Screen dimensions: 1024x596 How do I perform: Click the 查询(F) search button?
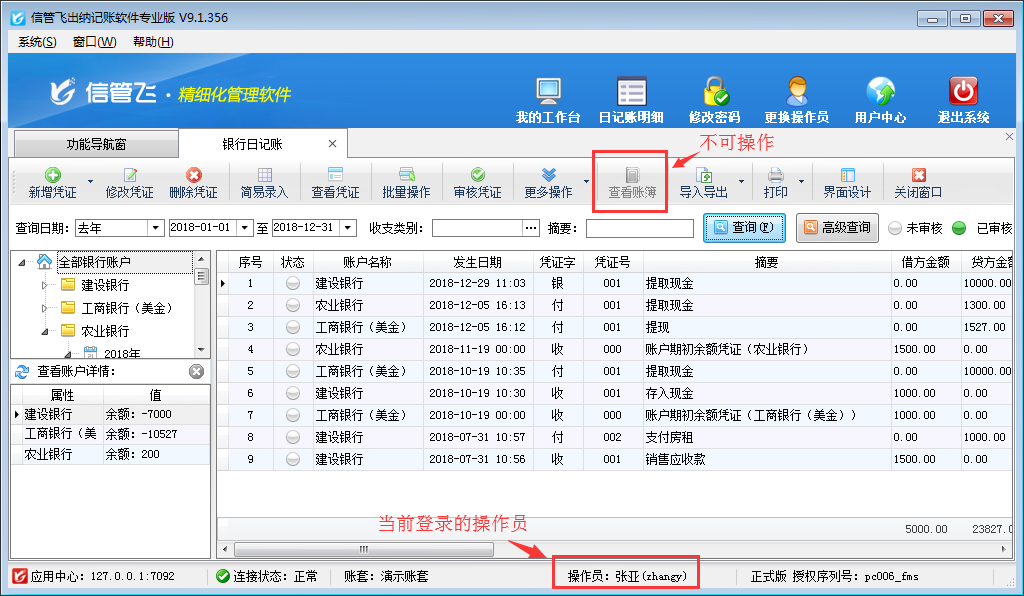(744, 228)
